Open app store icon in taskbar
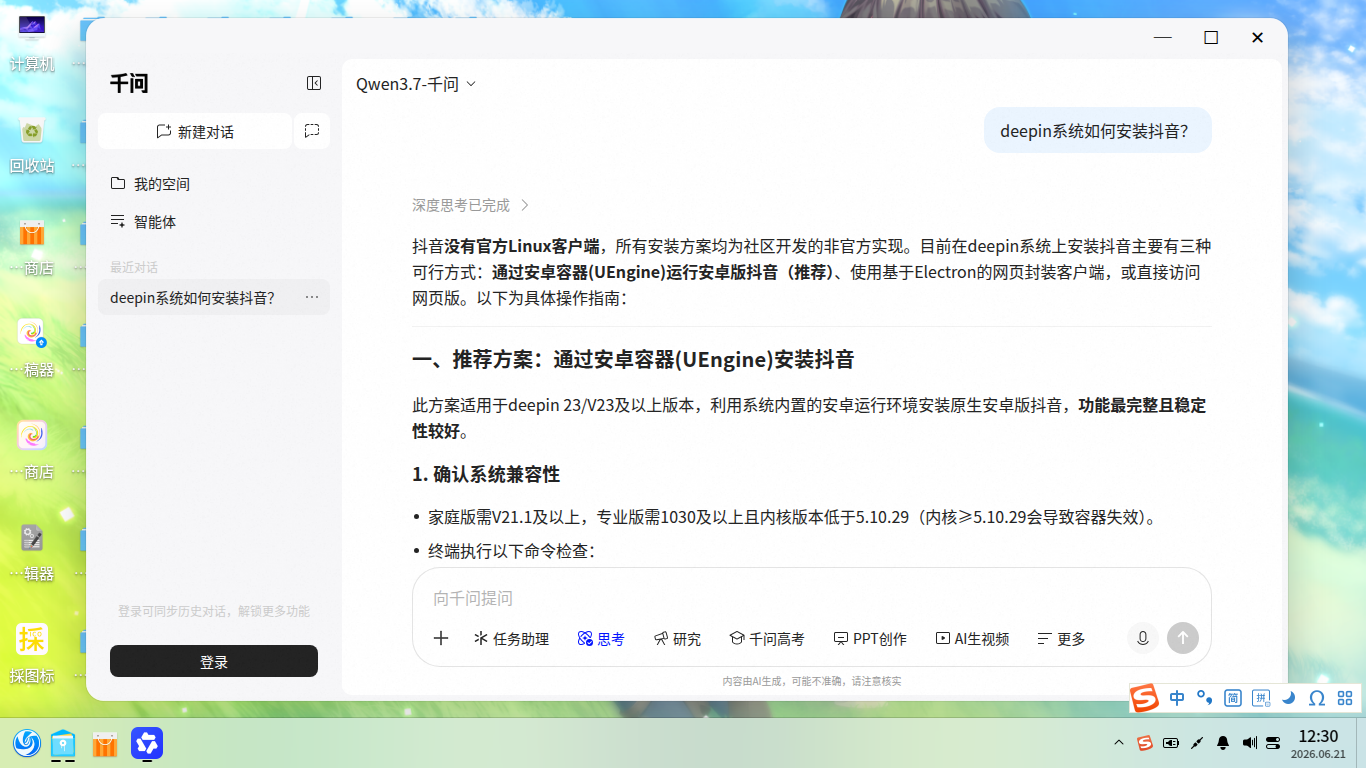This screenshot has height=768, width=1366. [105, 743]
